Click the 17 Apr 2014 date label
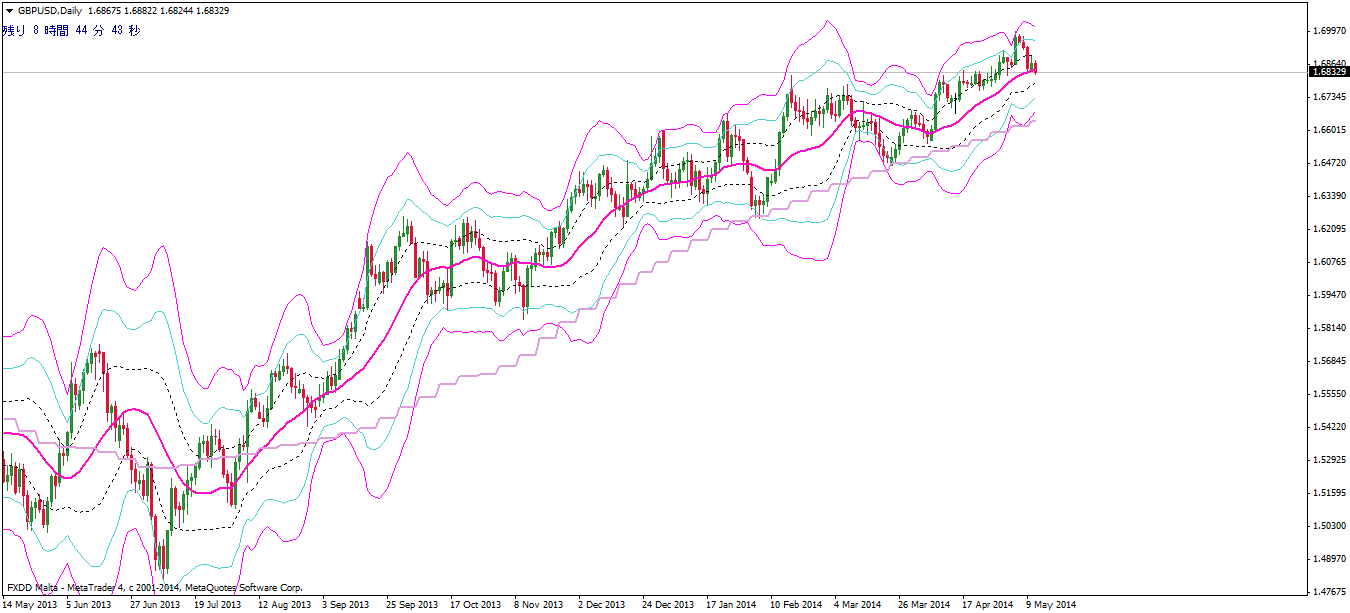 pos(988,605)
